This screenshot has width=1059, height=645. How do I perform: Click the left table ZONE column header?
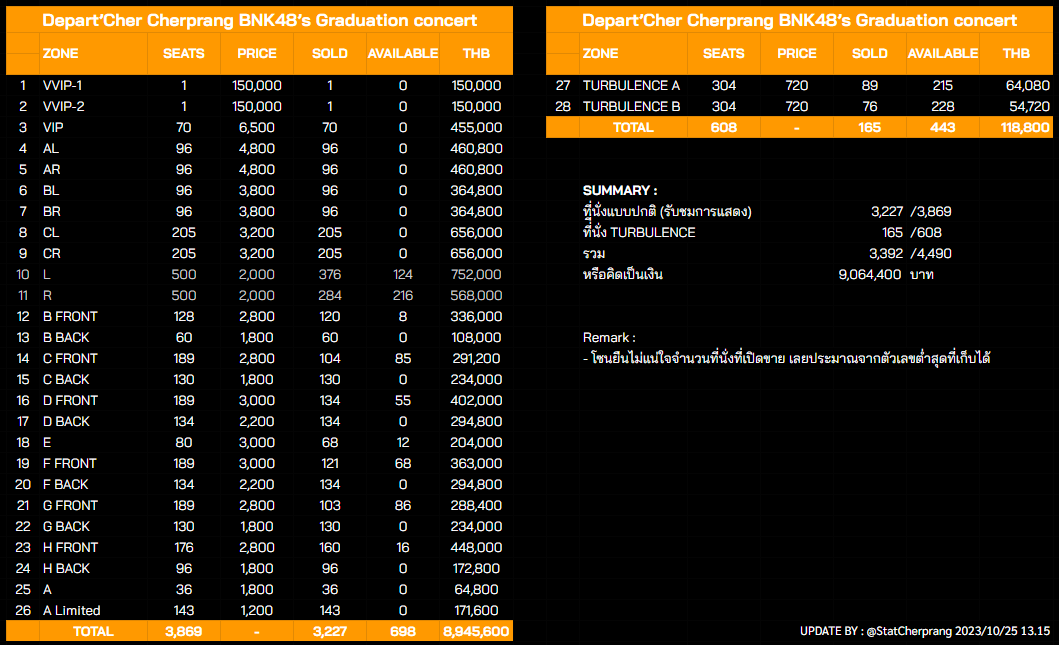(60, 53)
